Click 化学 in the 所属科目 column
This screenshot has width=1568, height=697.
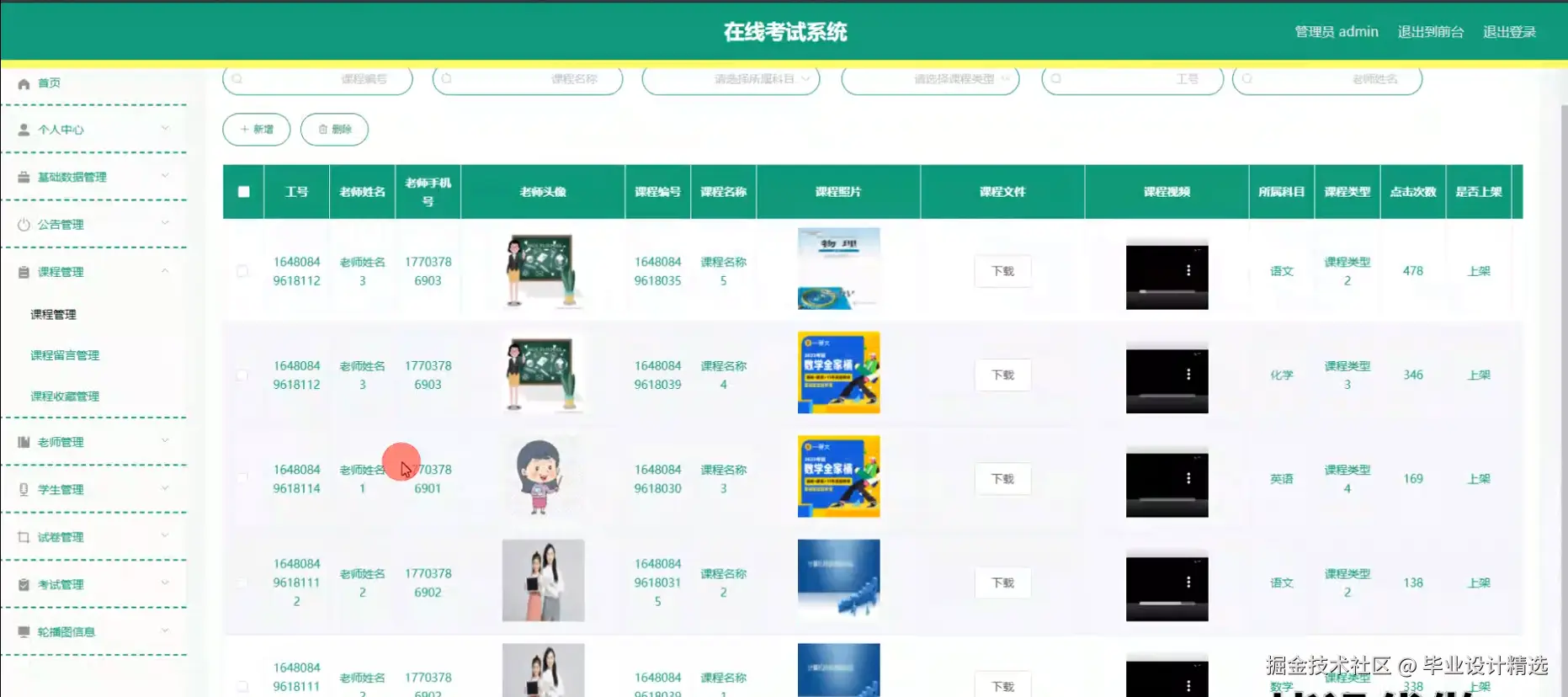[x=1281, y=375]
